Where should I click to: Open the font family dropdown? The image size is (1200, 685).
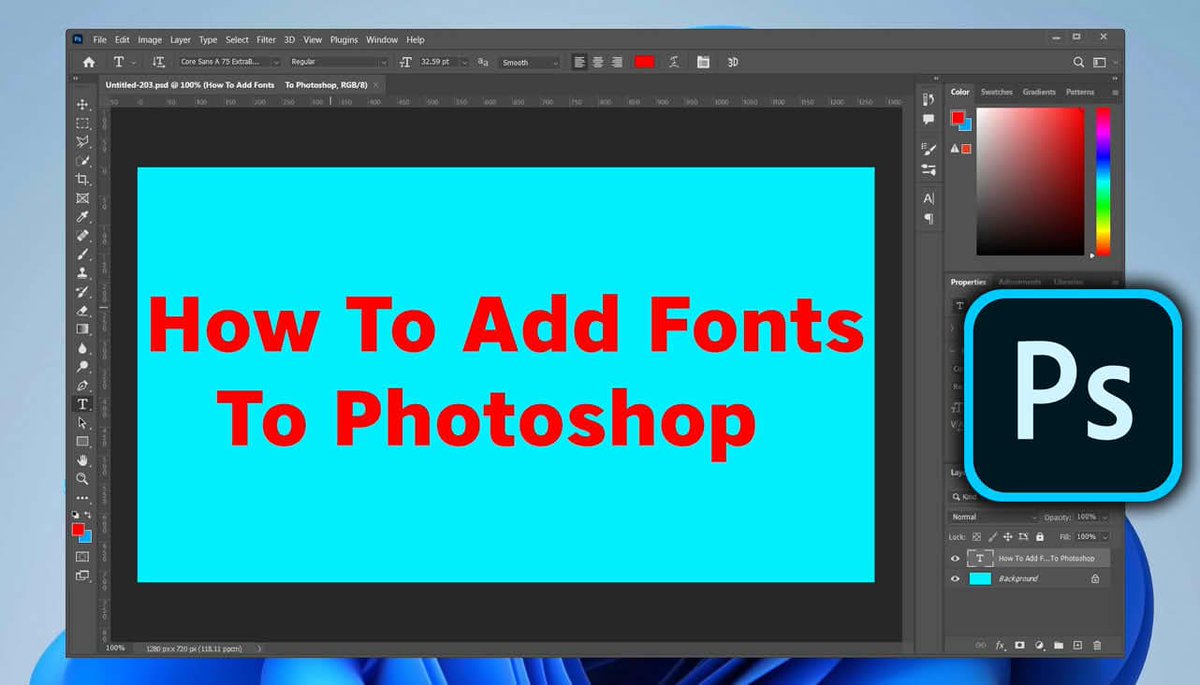[x=224, y=62]
